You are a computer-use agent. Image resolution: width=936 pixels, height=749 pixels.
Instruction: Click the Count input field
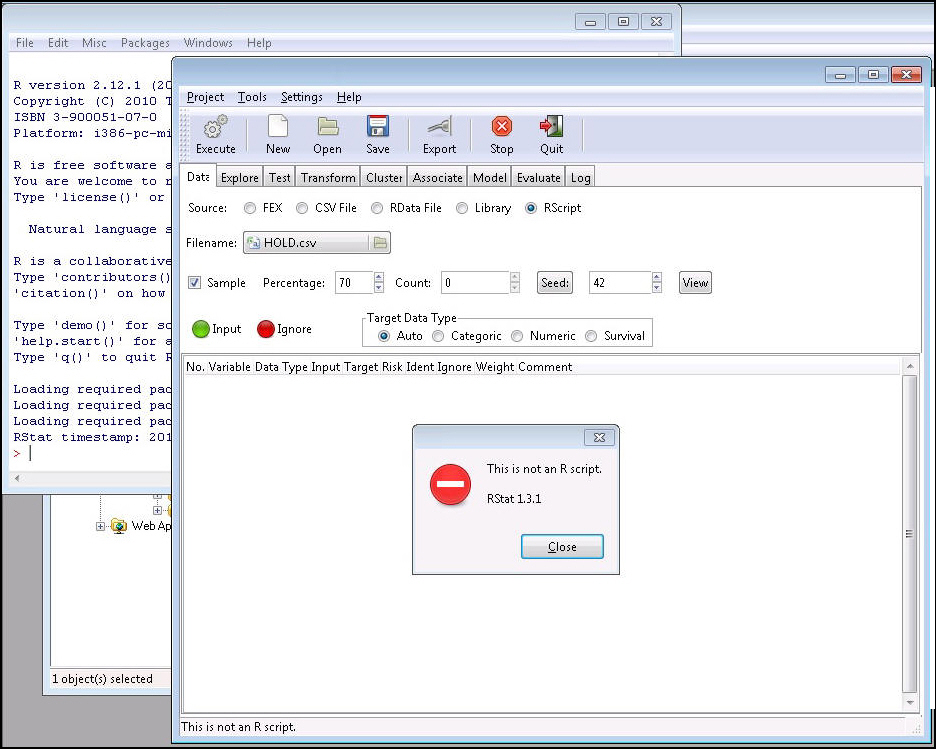[x=475, y=283]
